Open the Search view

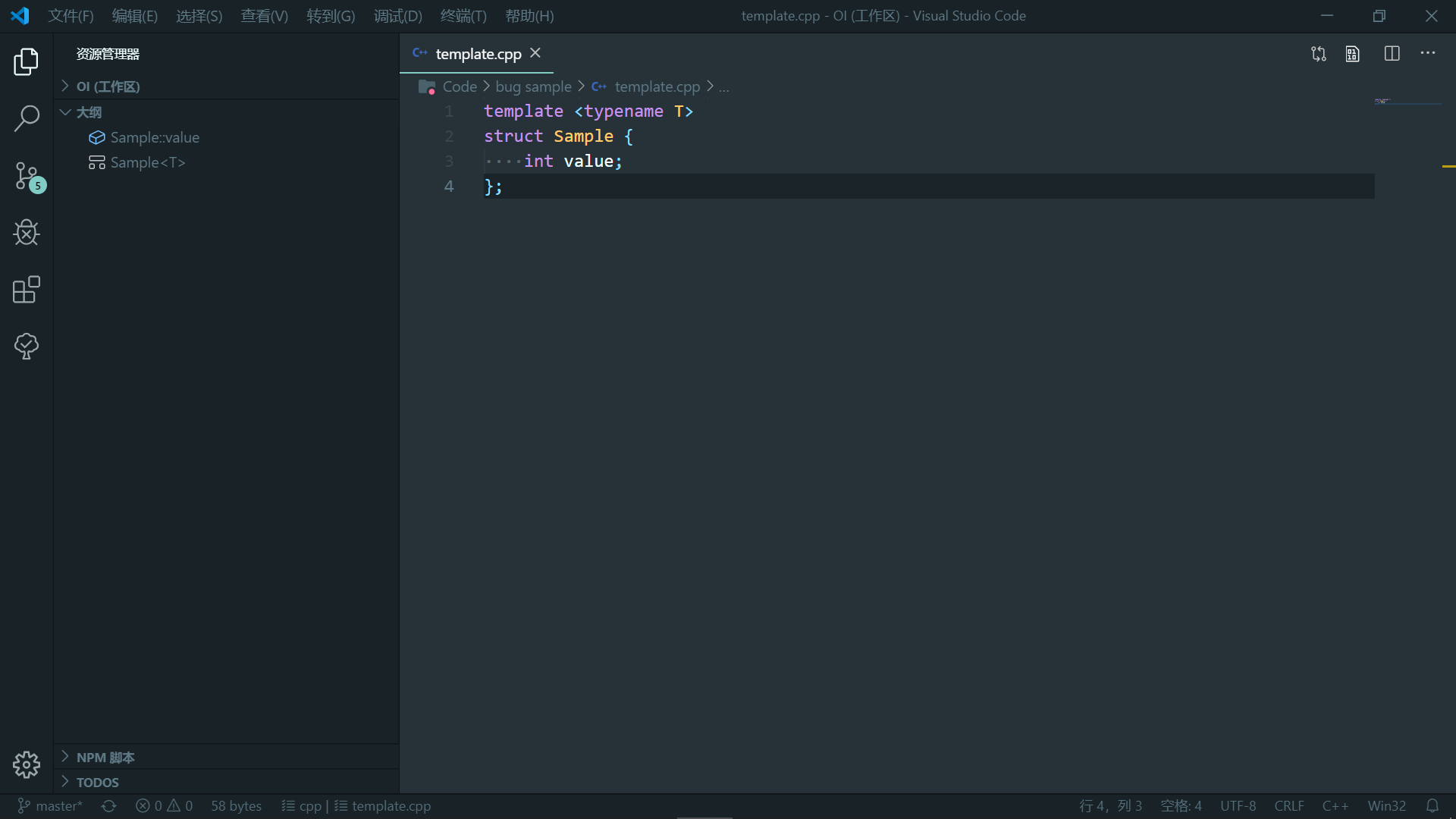pyautogui.click(x=27, y=119)
